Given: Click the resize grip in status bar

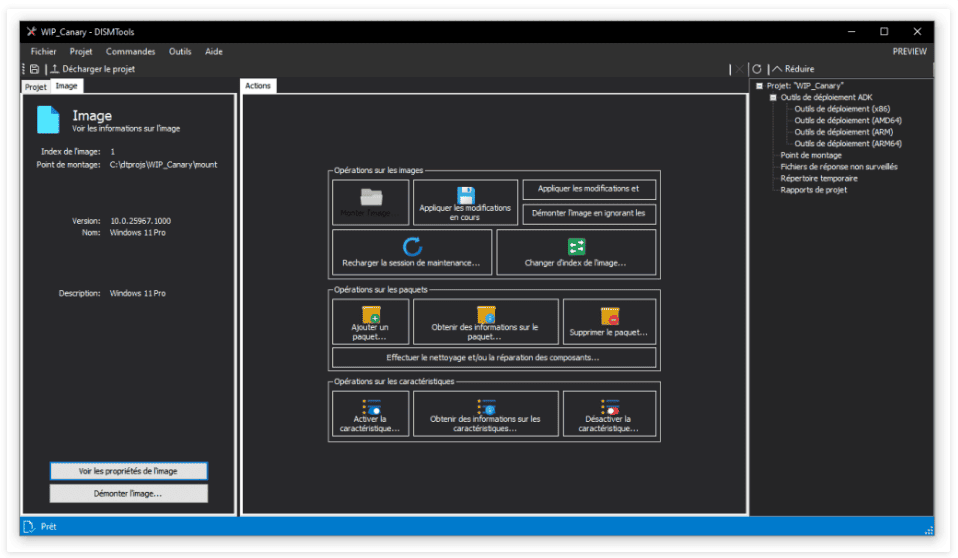Looking at the screenshot, I should point(929,530).
